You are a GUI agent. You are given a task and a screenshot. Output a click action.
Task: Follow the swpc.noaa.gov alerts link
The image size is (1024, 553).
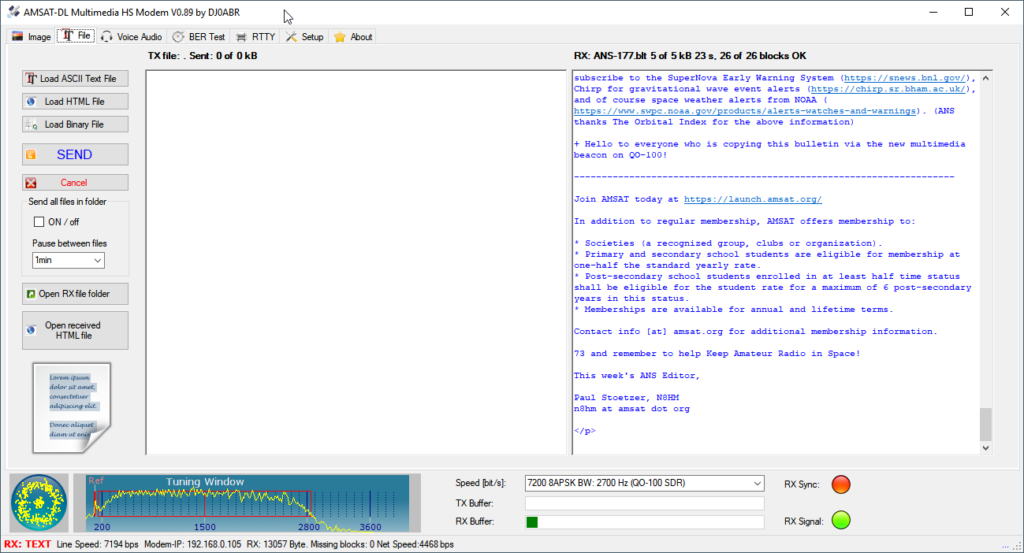(744, 111)
